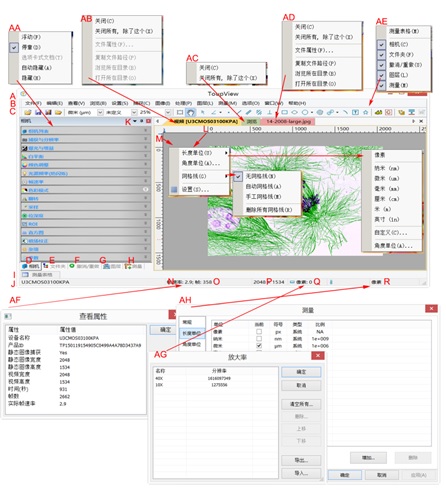Image resolution: width=446 pixels, height=491 pixels.
Task: Click the pin icon on the camera panel header
Action: tap(141, 121)
